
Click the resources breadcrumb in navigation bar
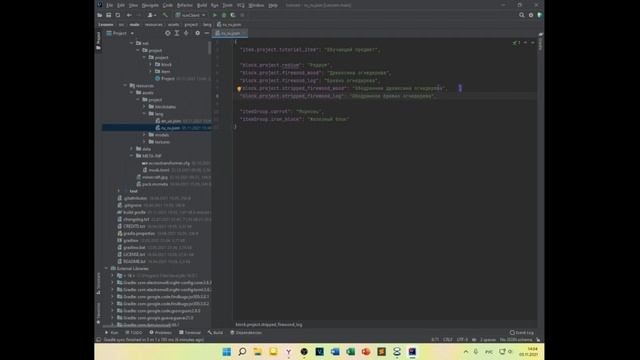(153, 24)
